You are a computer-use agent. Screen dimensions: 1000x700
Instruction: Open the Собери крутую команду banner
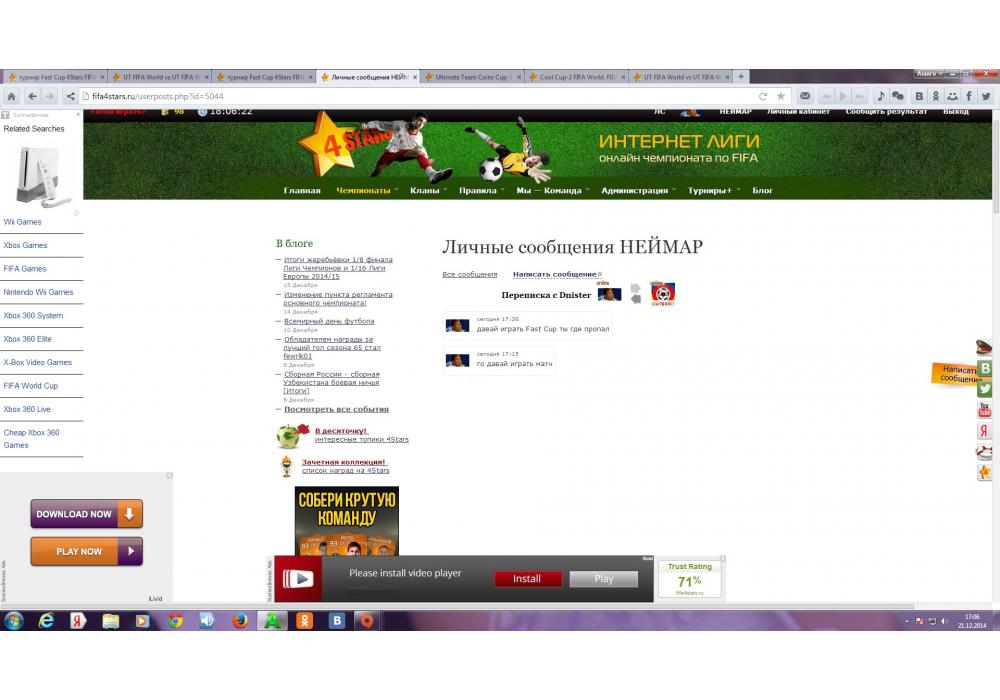(347, 521)
